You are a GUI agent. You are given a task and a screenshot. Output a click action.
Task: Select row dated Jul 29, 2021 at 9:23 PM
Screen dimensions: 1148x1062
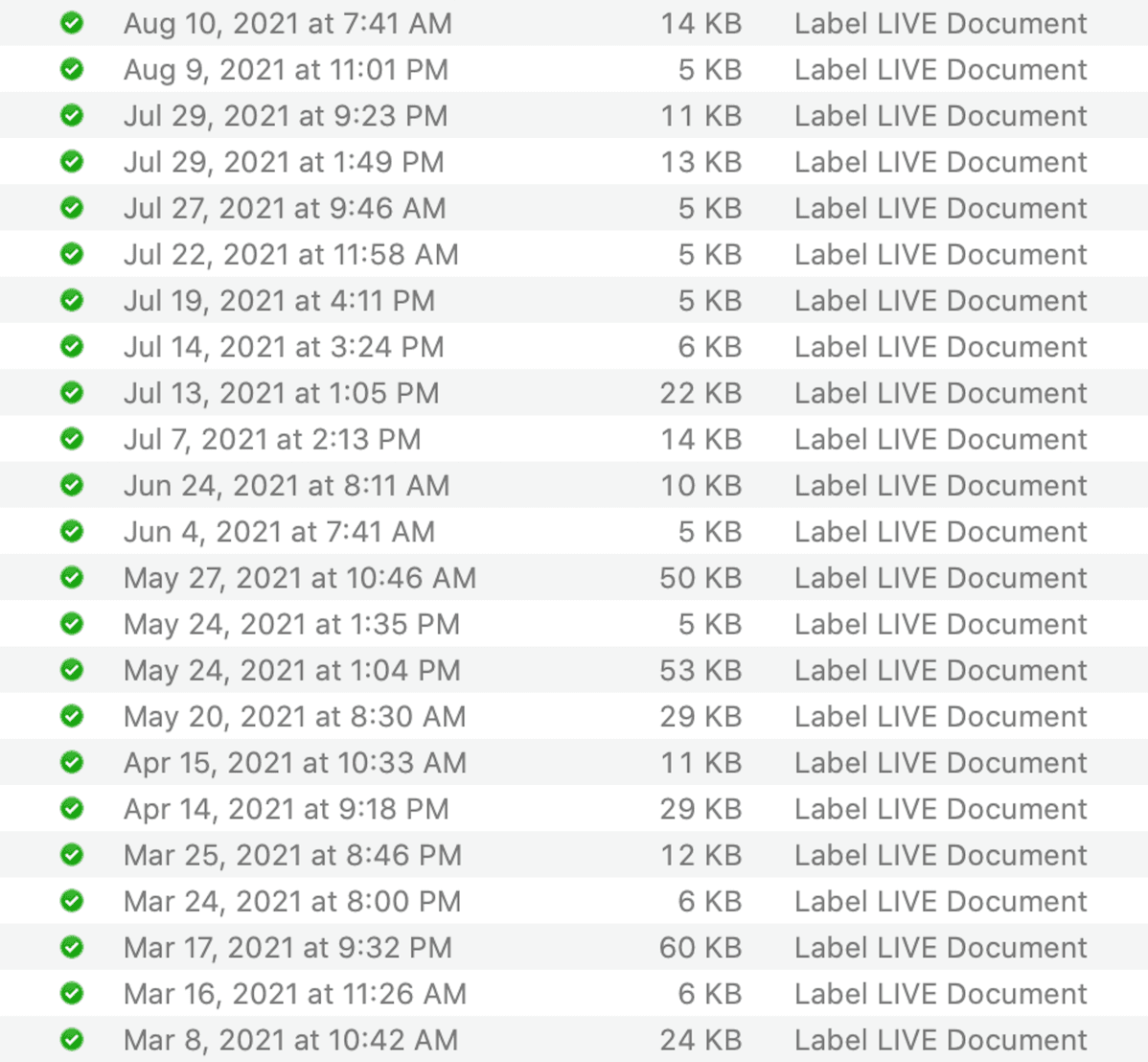click(286, 116)
